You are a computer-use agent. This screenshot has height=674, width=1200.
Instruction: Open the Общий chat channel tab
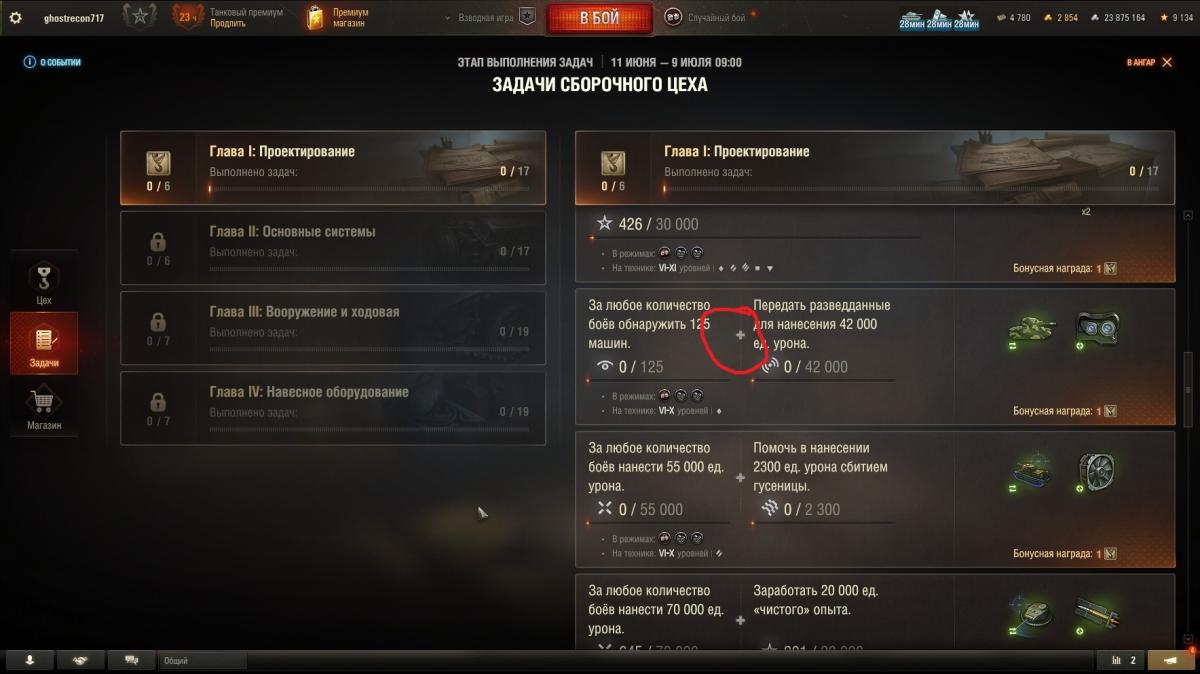coord(202,660)
